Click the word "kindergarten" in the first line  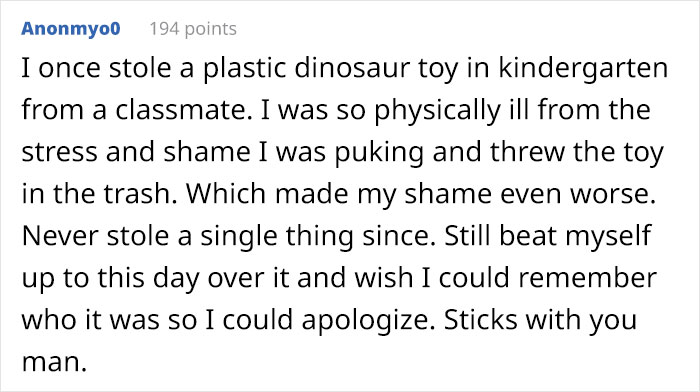tap(583, 68)
